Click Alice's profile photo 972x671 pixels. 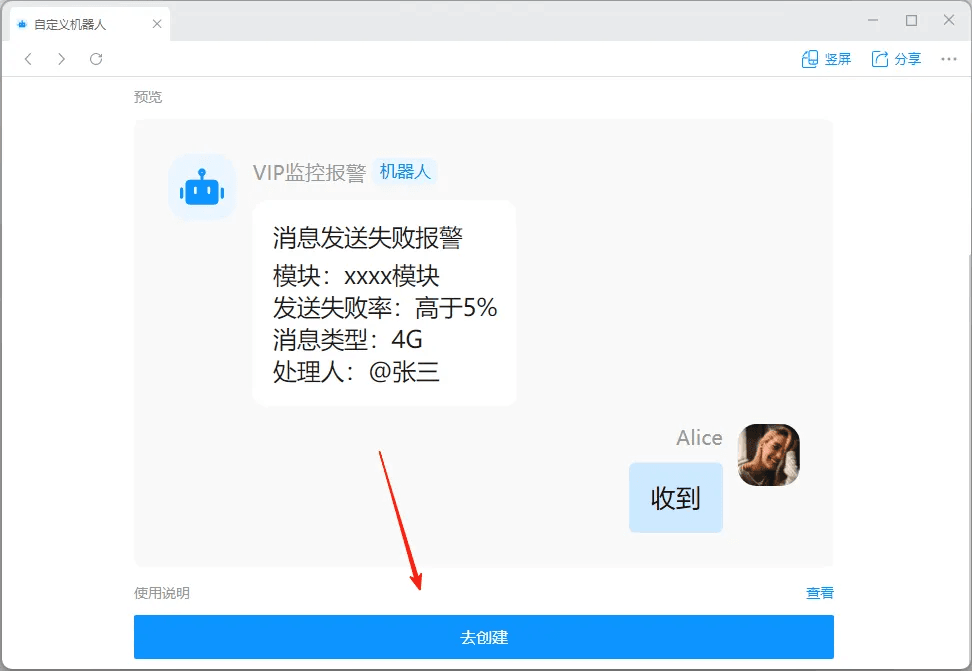pos(768,455)
